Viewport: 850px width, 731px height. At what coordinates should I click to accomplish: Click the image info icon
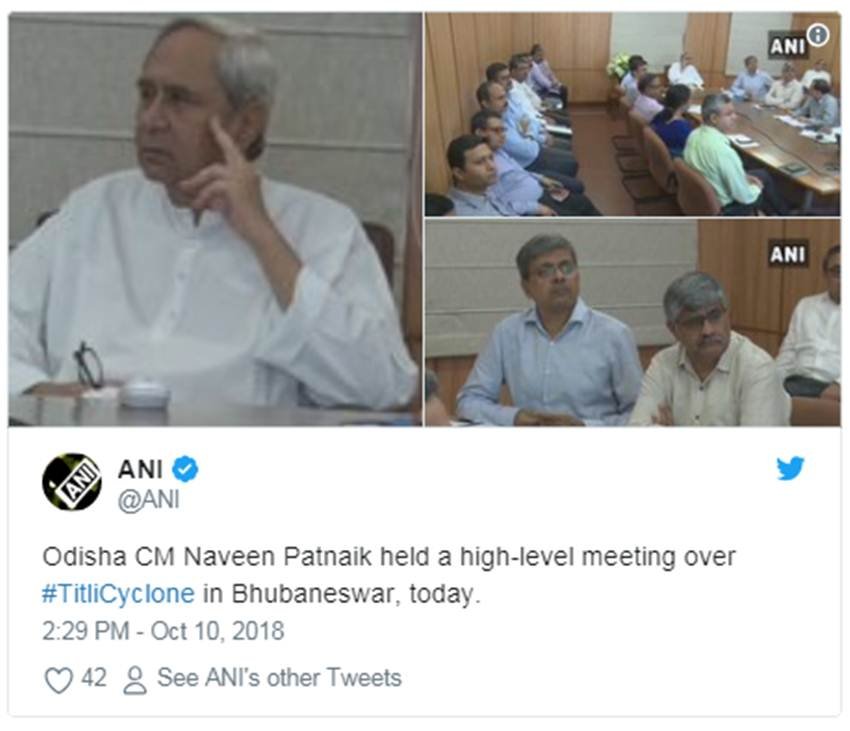coord(818,35)
